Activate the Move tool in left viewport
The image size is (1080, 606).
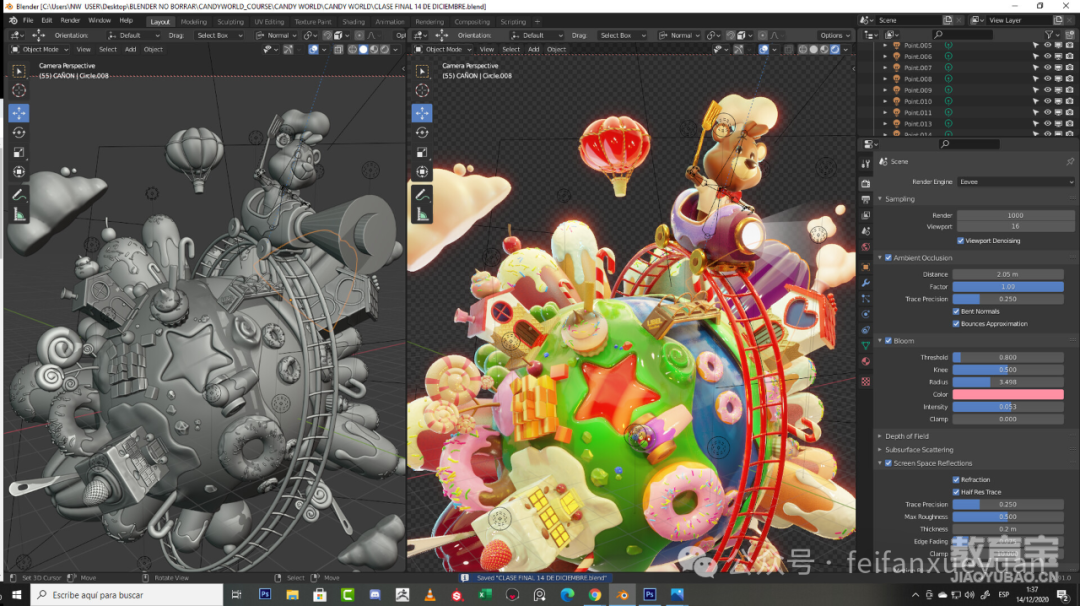click(x=19, y=112)
